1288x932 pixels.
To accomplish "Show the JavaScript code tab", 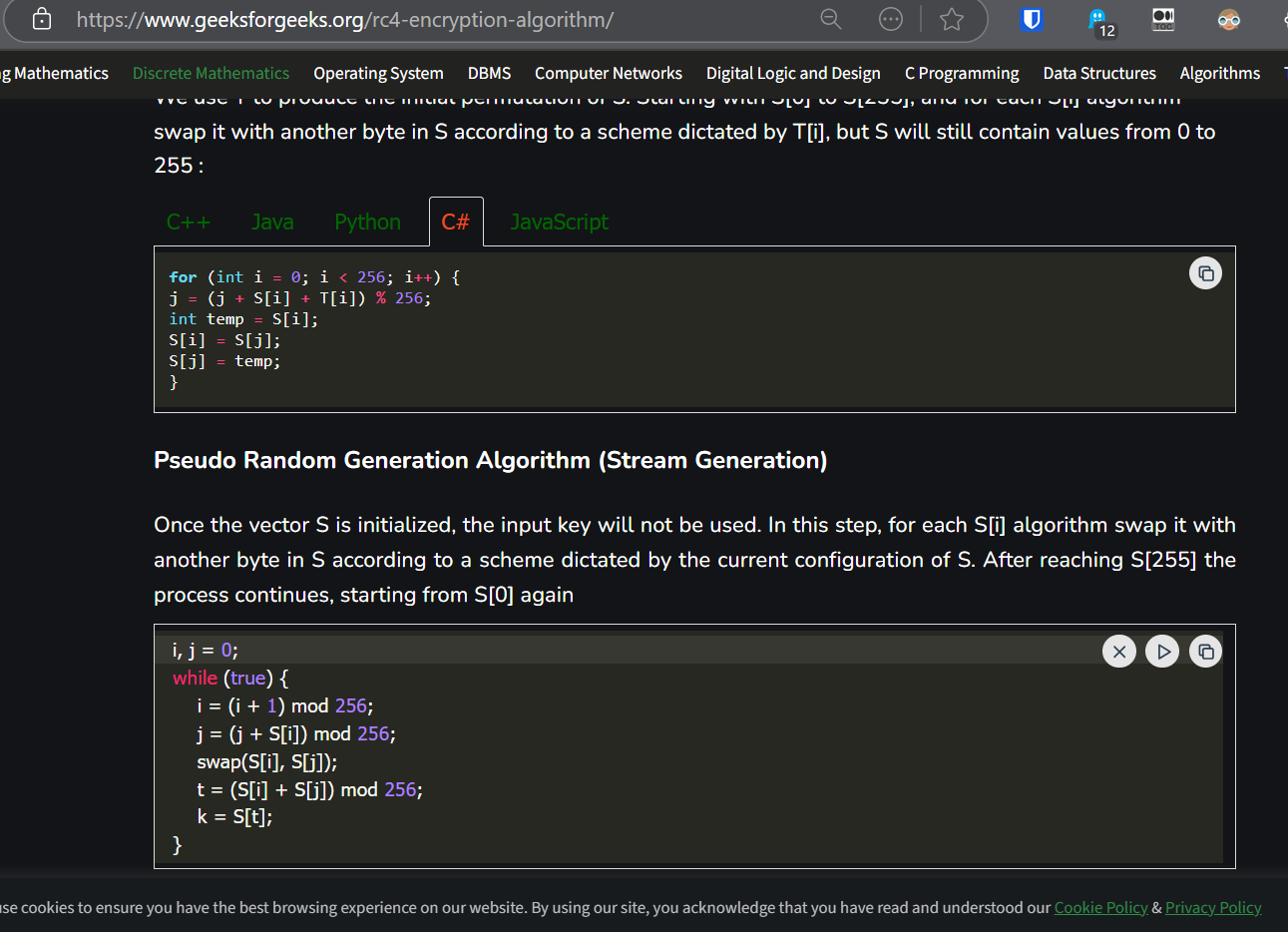I will tap(559, 223).
